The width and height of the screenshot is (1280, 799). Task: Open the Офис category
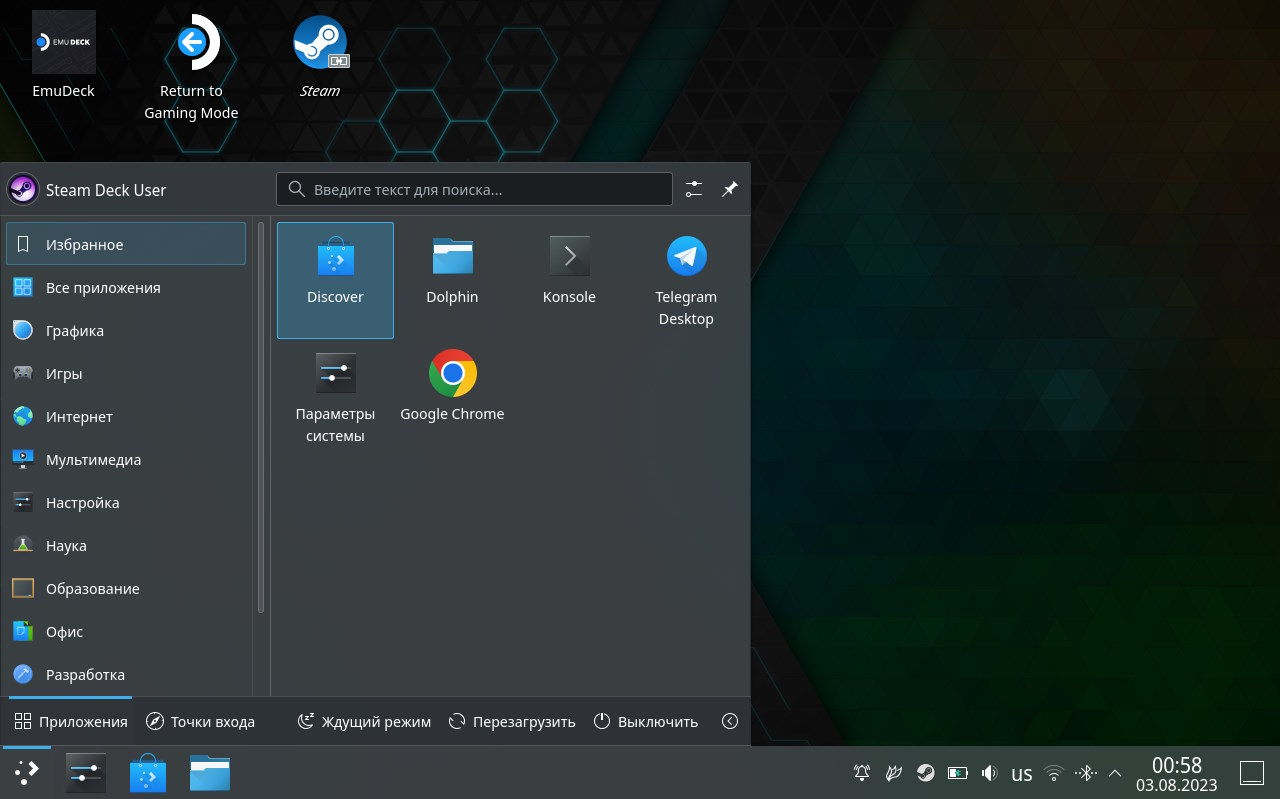pos(126,631)
